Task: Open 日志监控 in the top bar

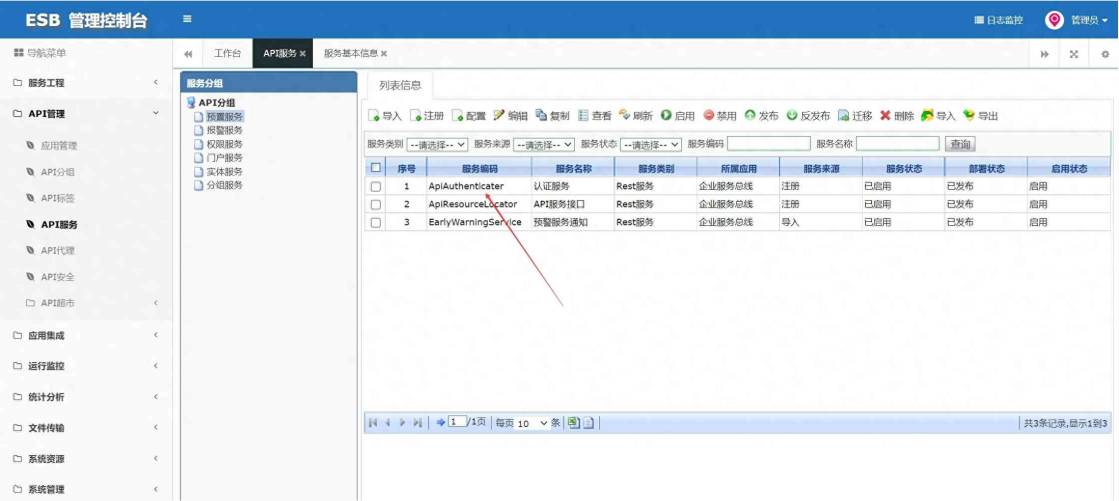Action: tap(999, 20)
